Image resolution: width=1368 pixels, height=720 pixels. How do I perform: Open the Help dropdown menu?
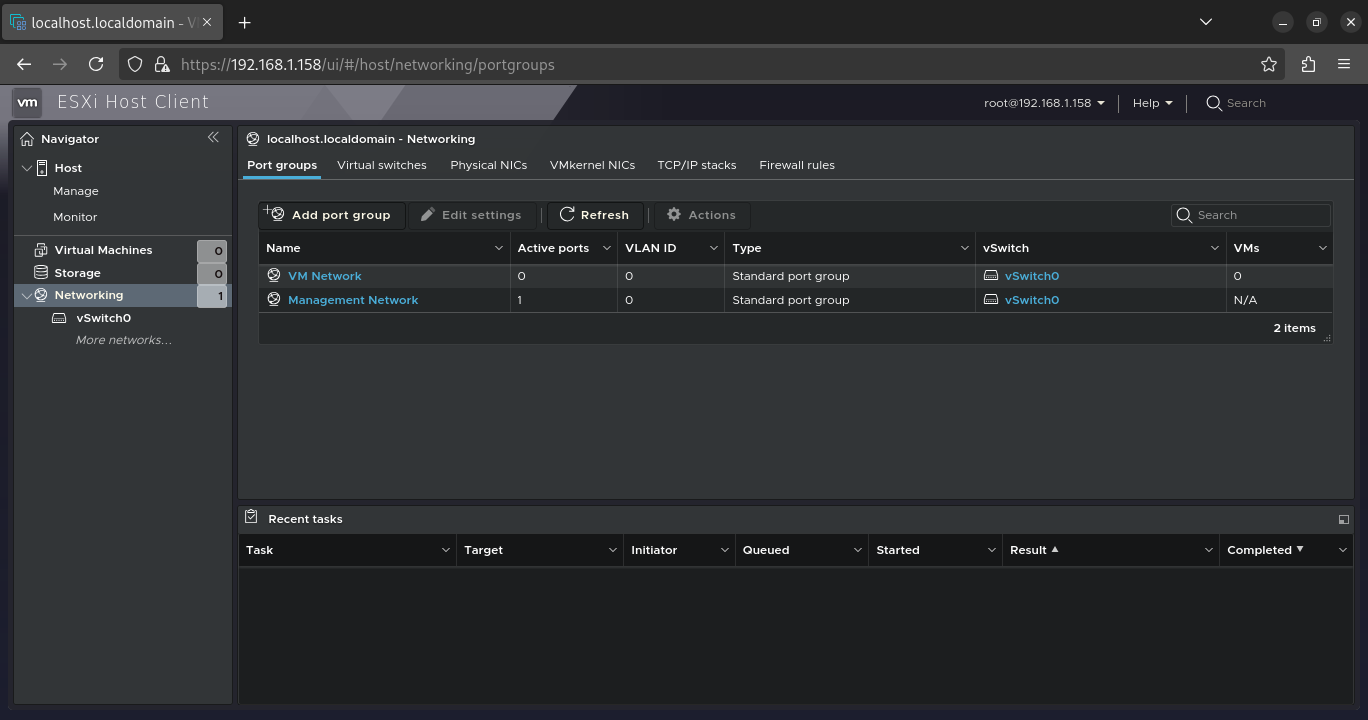[1152, 103]
